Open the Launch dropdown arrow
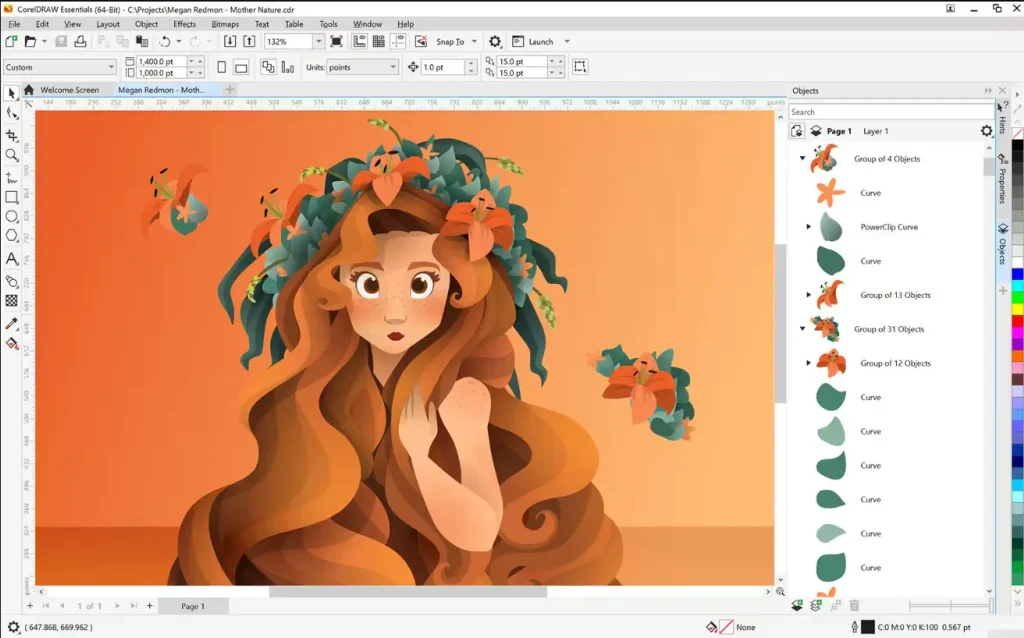 click(x=567, y=41)
